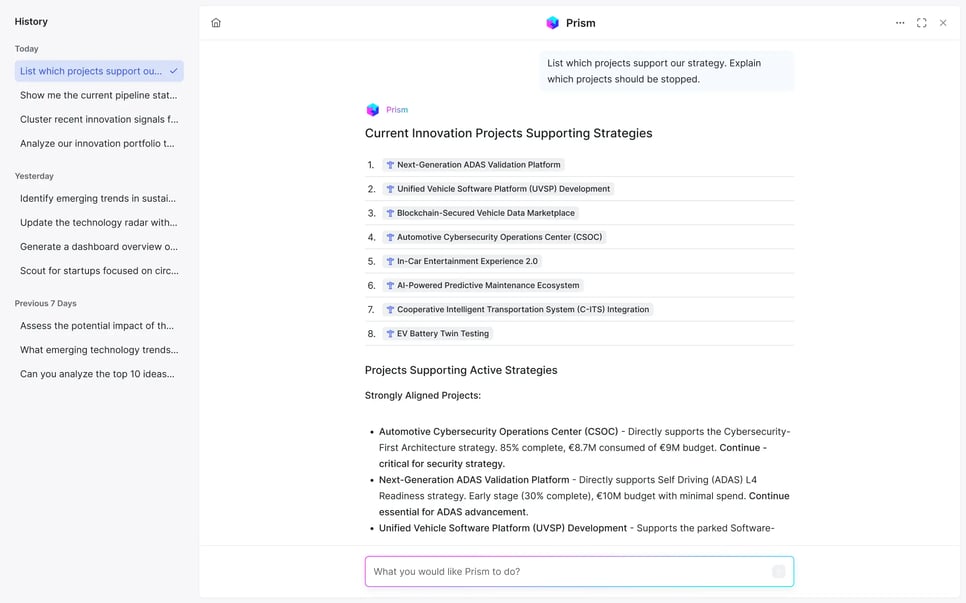
Task: Click the 'What you would like Prism to do?' input field
Action: (x=560, y=571)
